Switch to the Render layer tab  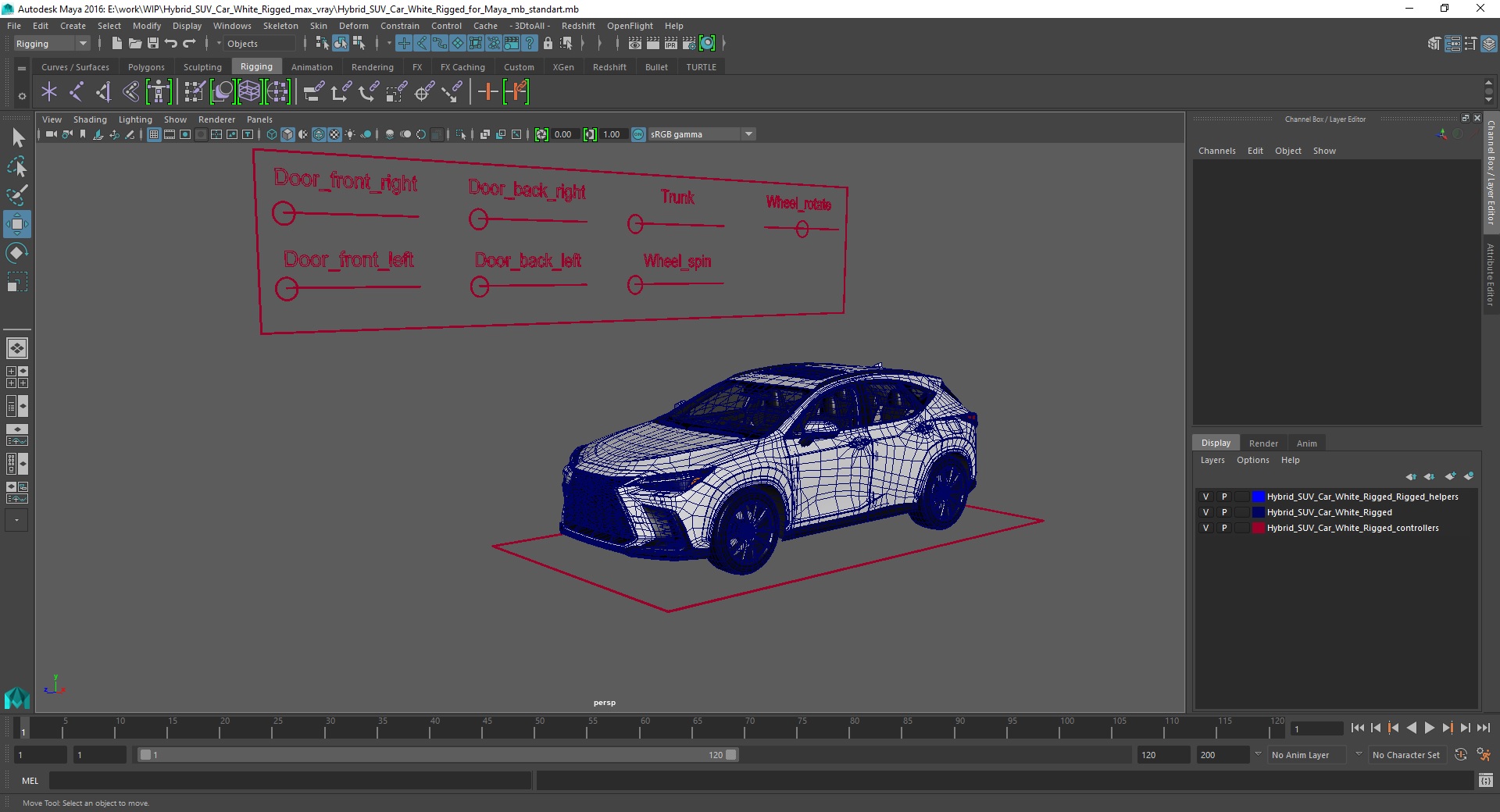1263,443
